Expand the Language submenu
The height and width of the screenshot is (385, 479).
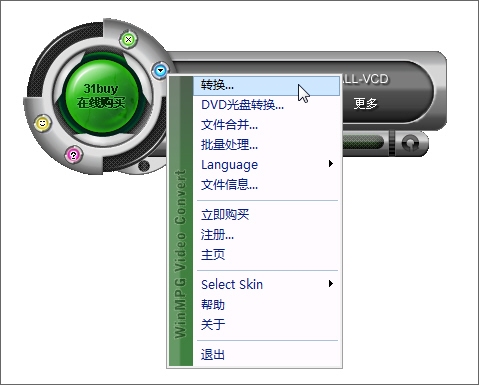click(267, 164)
